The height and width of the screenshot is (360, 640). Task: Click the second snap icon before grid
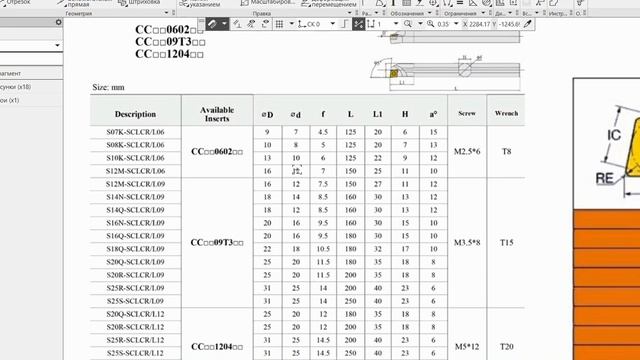[x=251, y=24]
